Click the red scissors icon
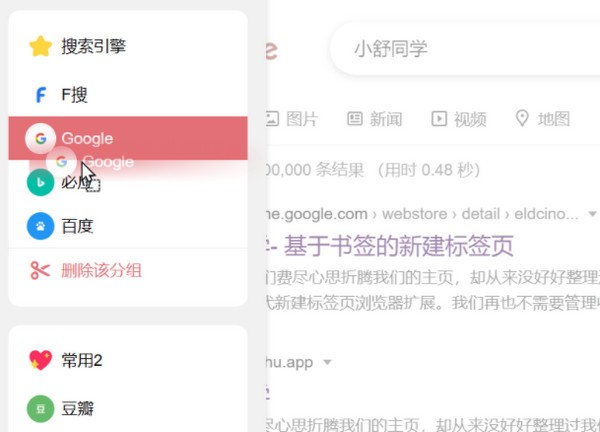The width and height of the screenshot is (600, 432). 40,271
